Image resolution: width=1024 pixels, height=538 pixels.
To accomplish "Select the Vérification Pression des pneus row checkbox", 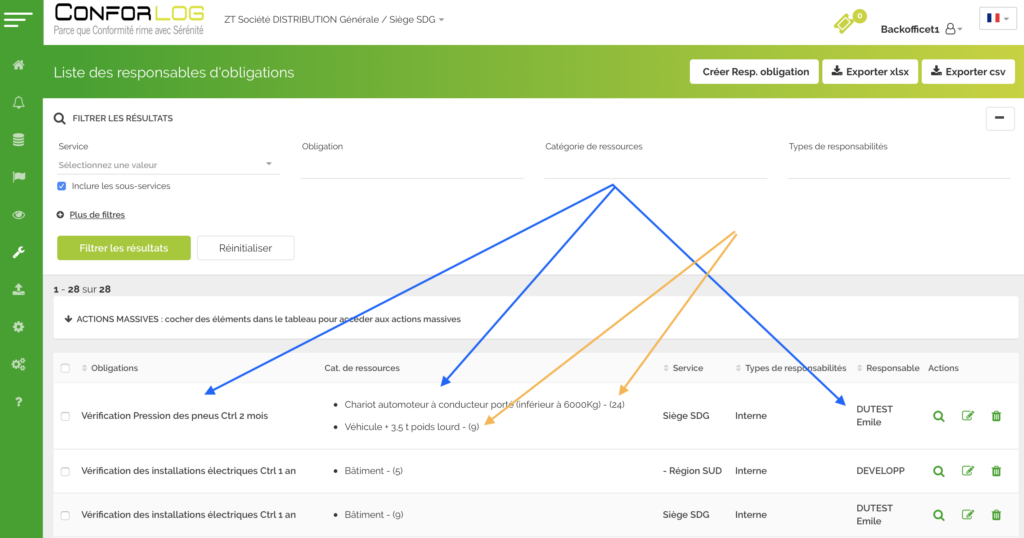I will tap(65, 416).
